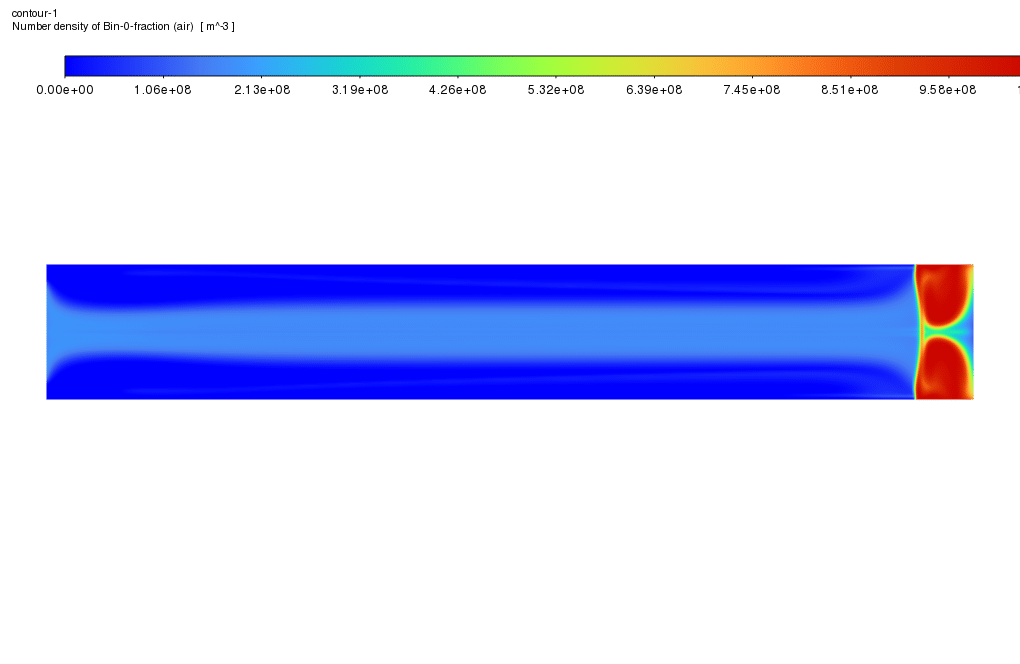The width and height of the screenshot is (1020, 664).
Task: Select the 7.45e+08 legend tick label
Action: tap(752, 90)
